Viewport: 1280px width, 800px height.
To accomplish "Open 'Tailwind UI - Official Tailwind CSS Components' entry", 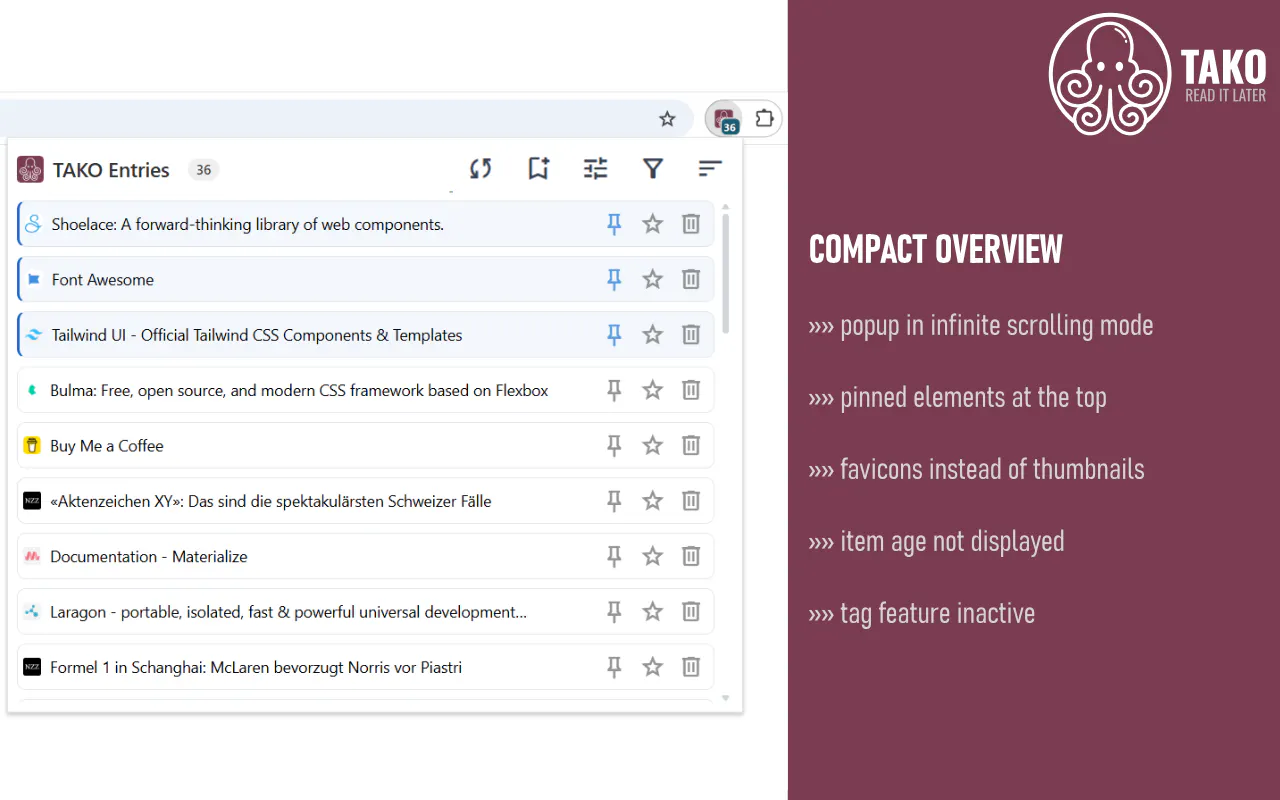I will [x=257, y=335].
